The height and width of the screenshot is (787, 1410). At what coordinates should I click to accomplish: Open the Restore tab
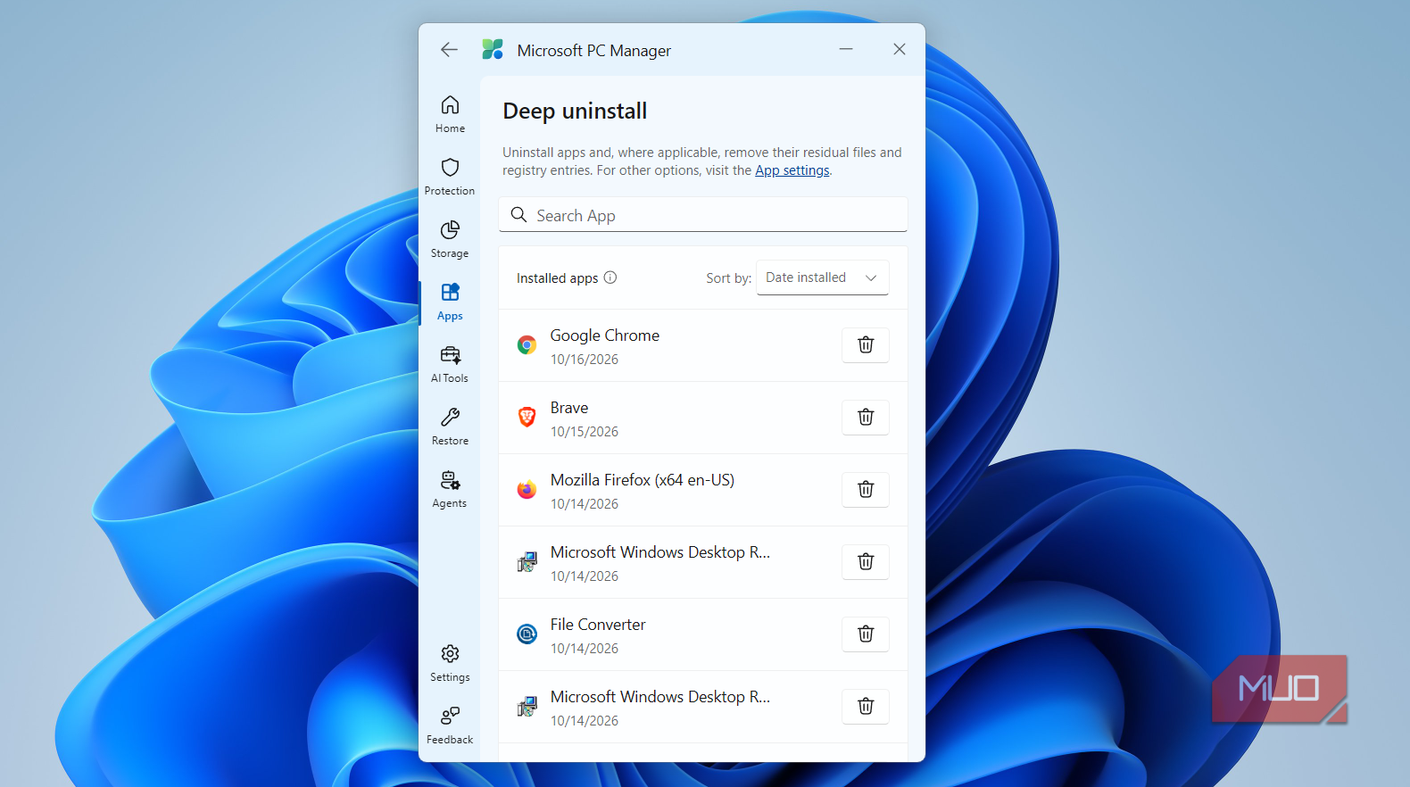pos(450,426)
